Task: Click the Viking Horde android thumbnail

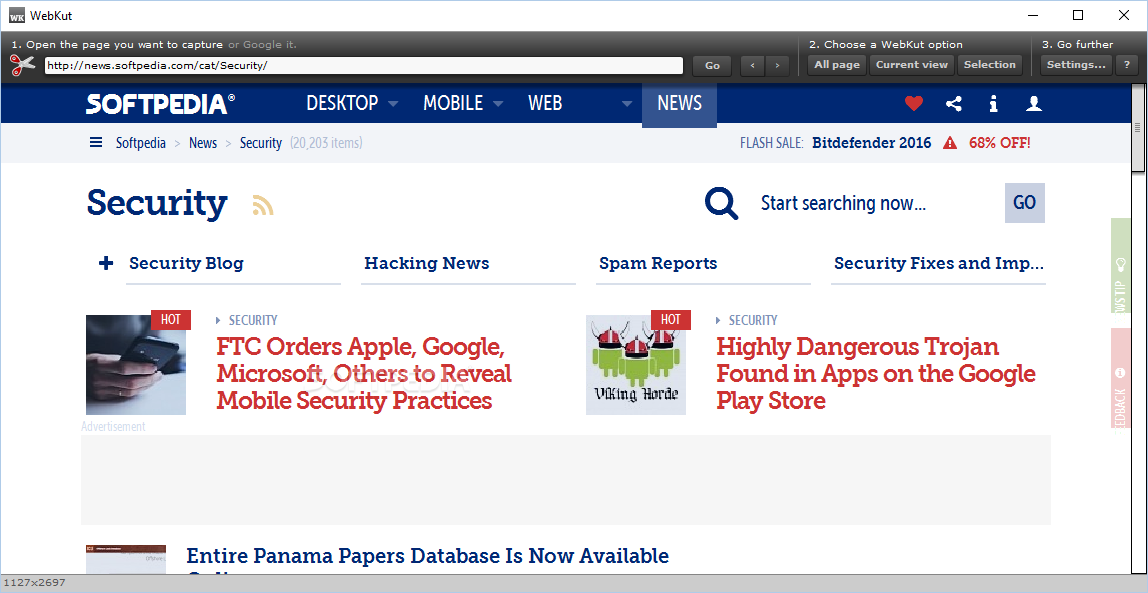Action: tap(636, 365)
